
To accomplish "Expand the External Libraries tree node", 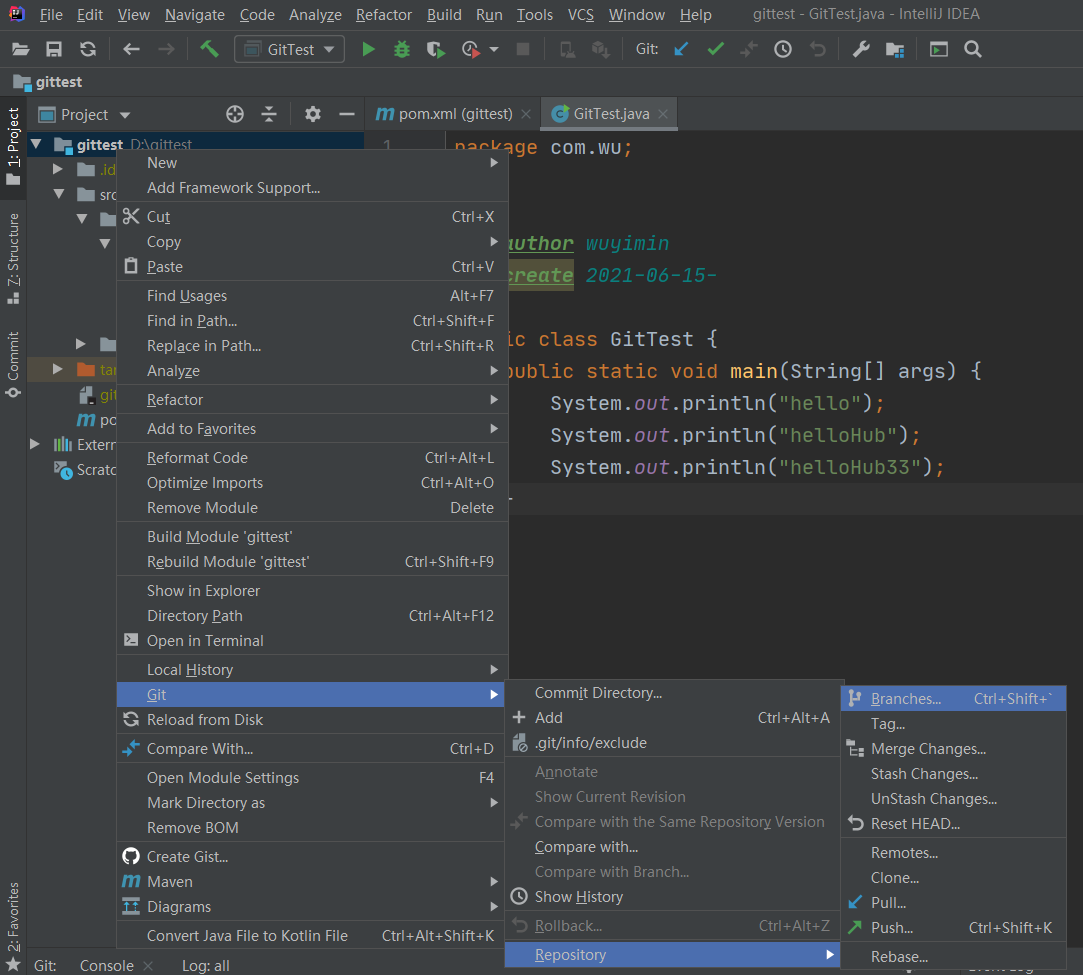I will coord(35,444).
